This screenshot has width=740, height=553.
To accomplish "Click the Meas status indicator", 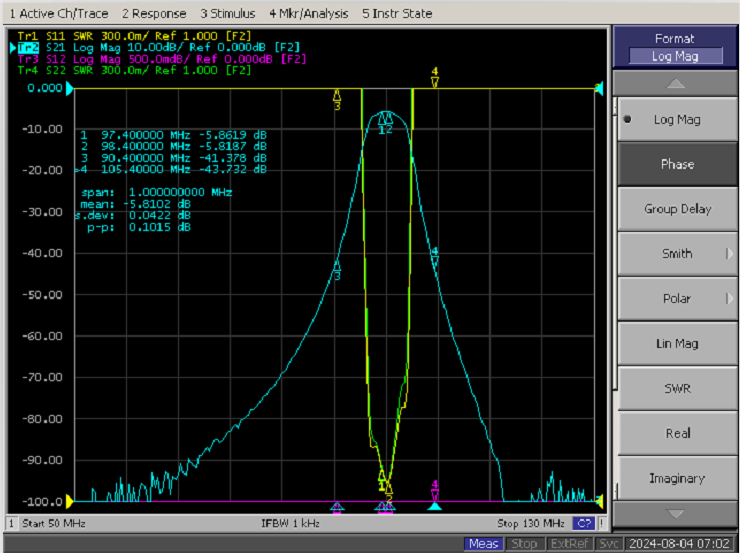I will (483, 544).
